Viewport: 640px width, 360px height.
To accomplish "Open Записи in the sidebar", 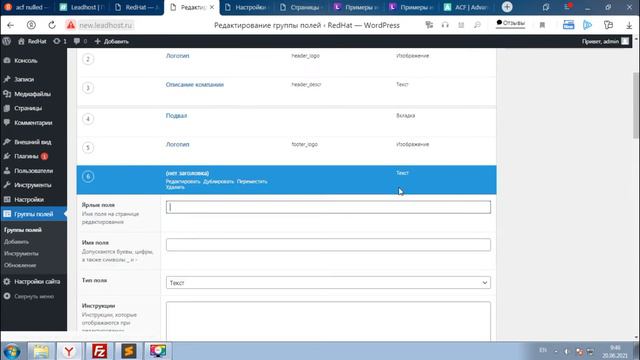I will pos(24,79).
